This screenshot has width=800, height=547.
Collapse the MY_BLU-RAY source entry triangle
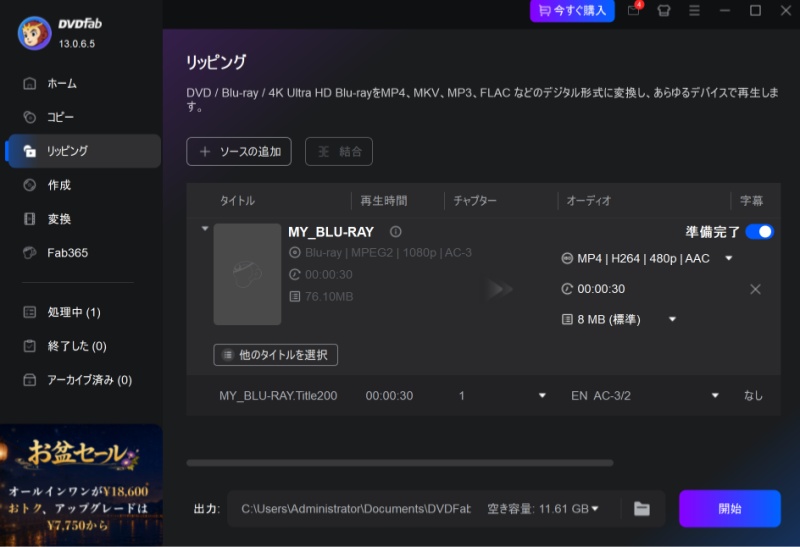(205, 229)
